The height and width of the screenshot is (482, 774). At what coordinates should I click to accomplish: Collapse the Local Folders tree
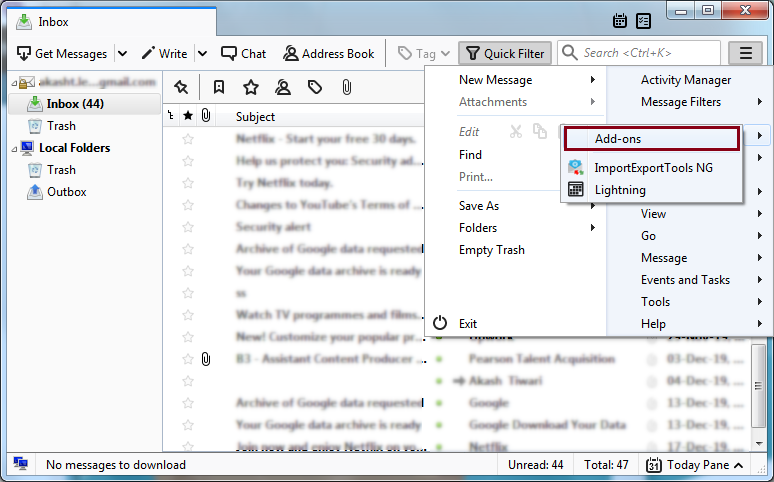14,149
